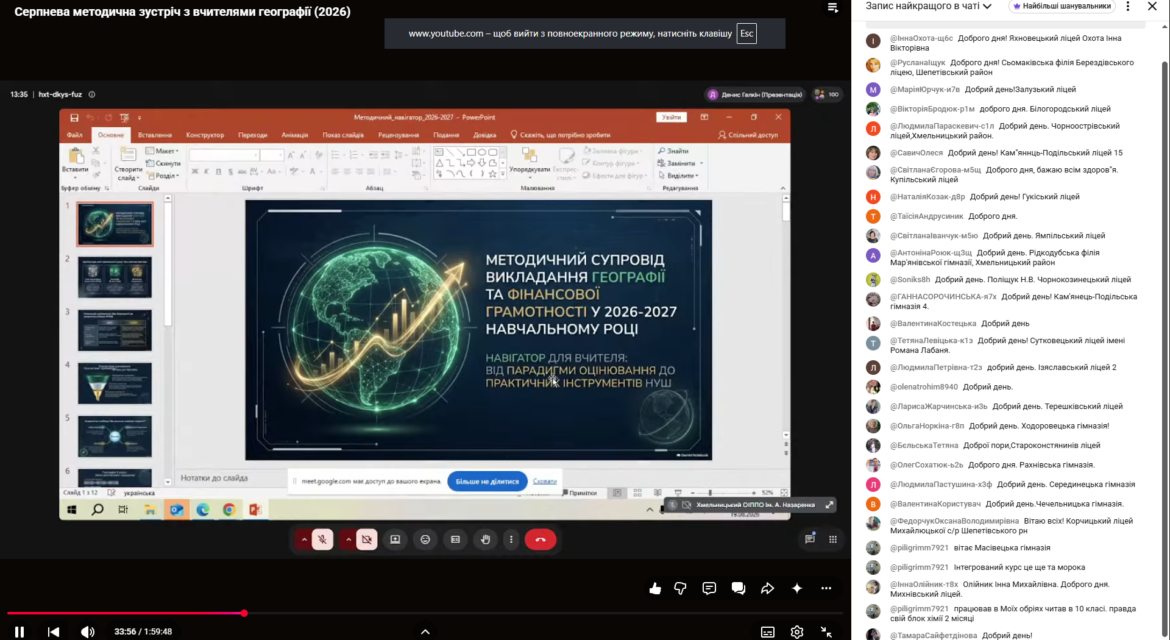1170x640 pixels.
Task: Toggle YouTube subtitles button
Action: coord(768,632)
